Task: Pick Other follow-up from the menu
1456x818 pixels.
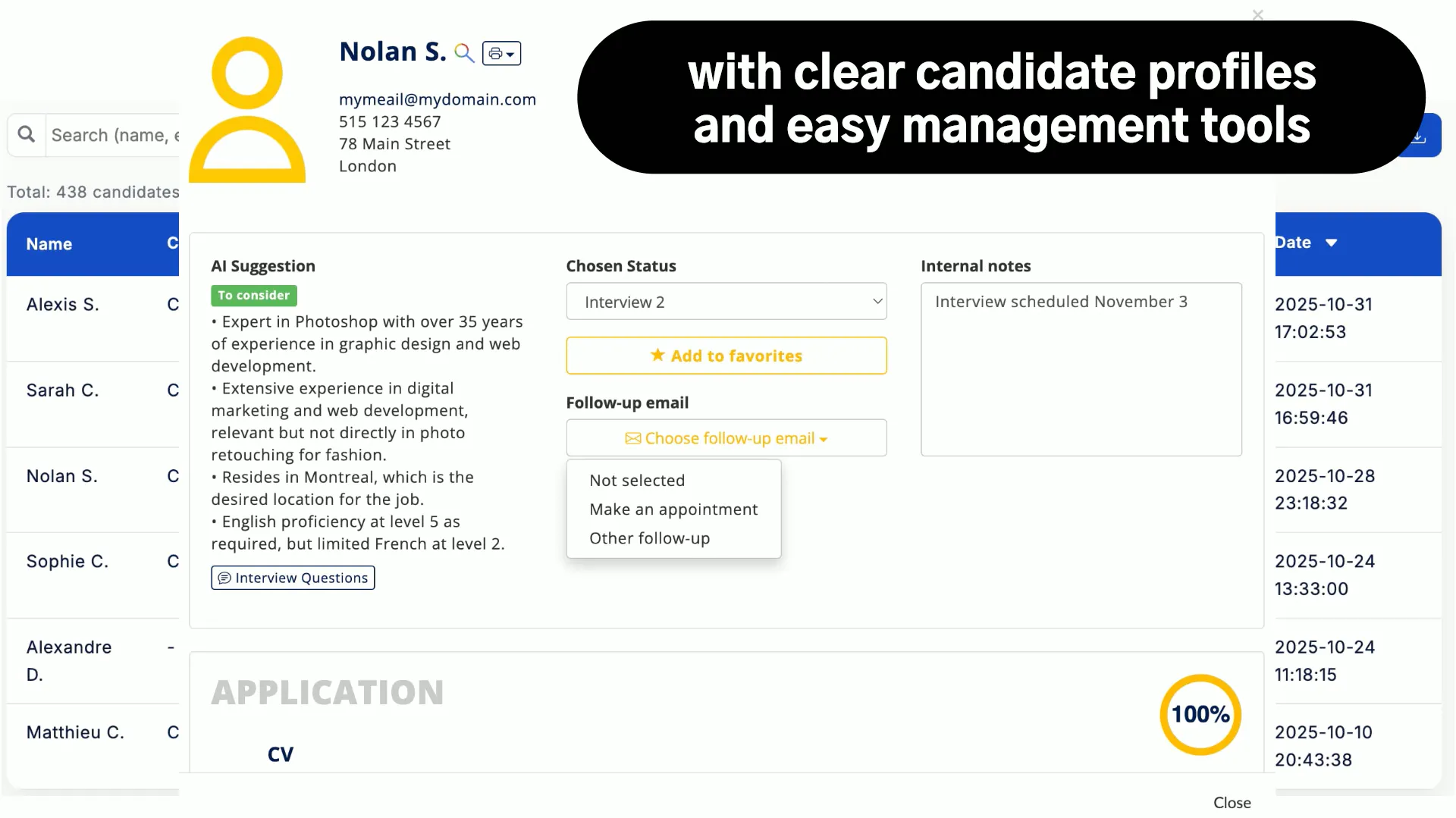Action: coord(650,538)
